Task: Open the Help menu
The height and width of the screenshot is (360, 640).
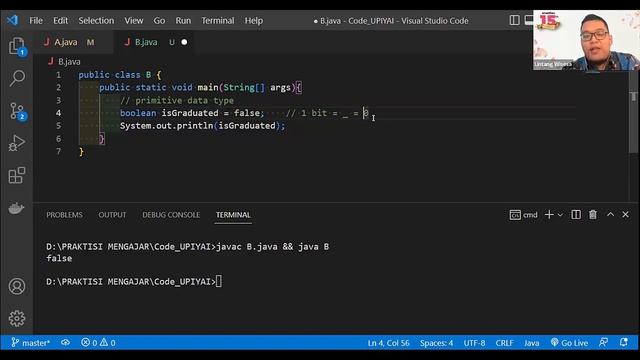Action: click(253, 20)
